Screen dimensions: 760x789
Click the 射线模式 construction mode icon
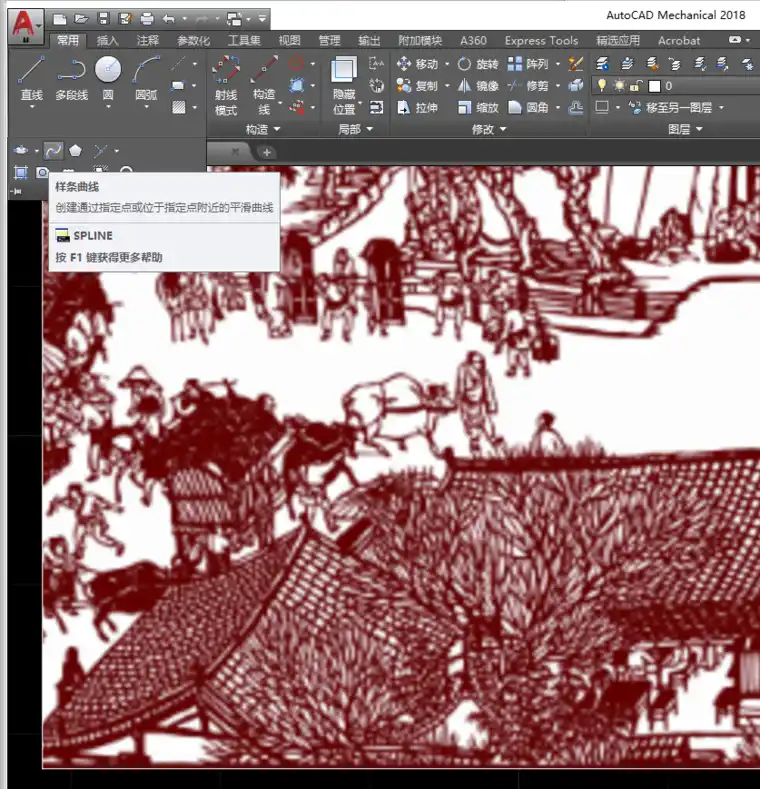coord(226,86)
